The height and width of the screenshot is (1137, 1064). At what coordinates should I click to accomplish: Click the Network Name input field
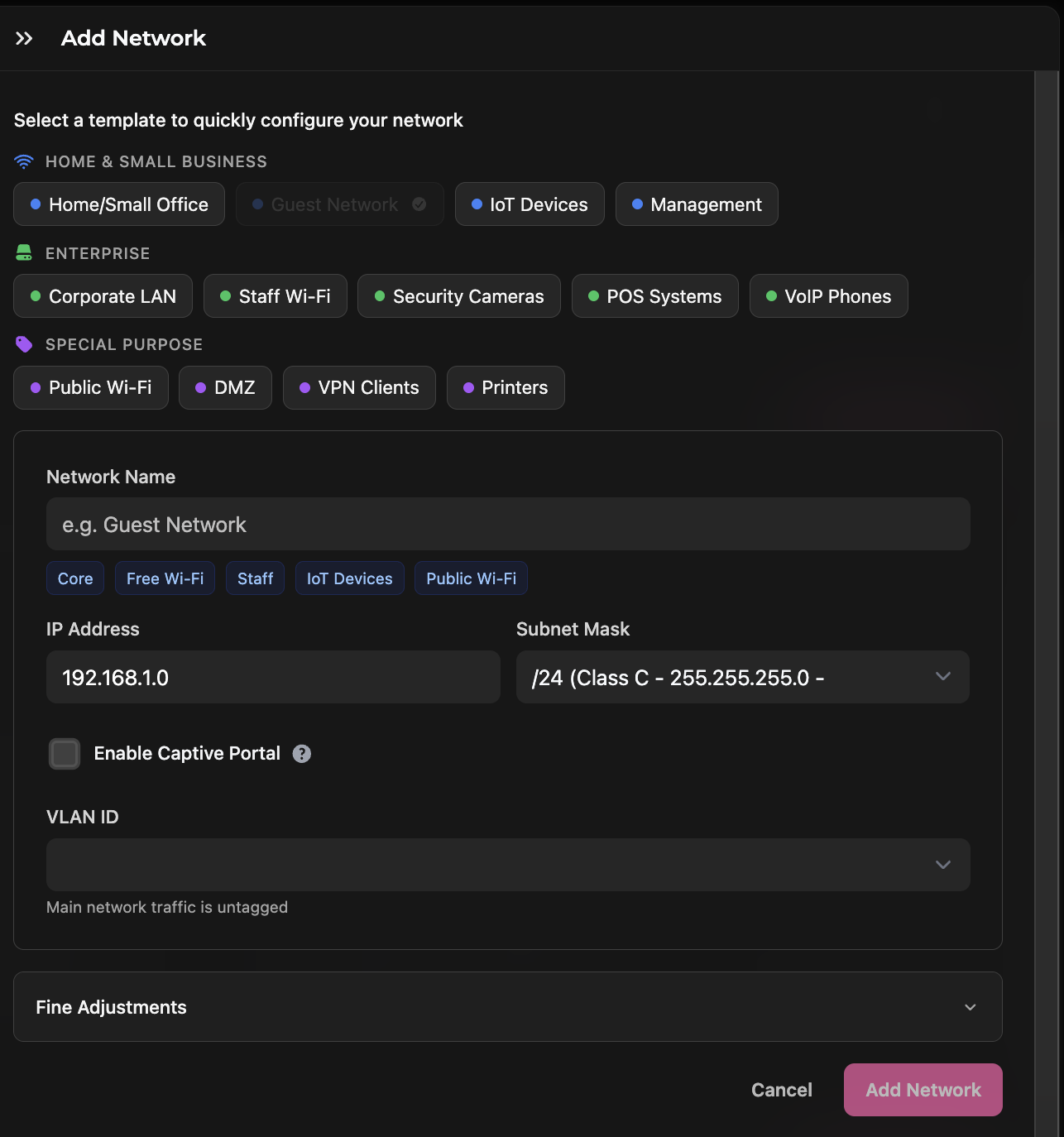point(507,525)
